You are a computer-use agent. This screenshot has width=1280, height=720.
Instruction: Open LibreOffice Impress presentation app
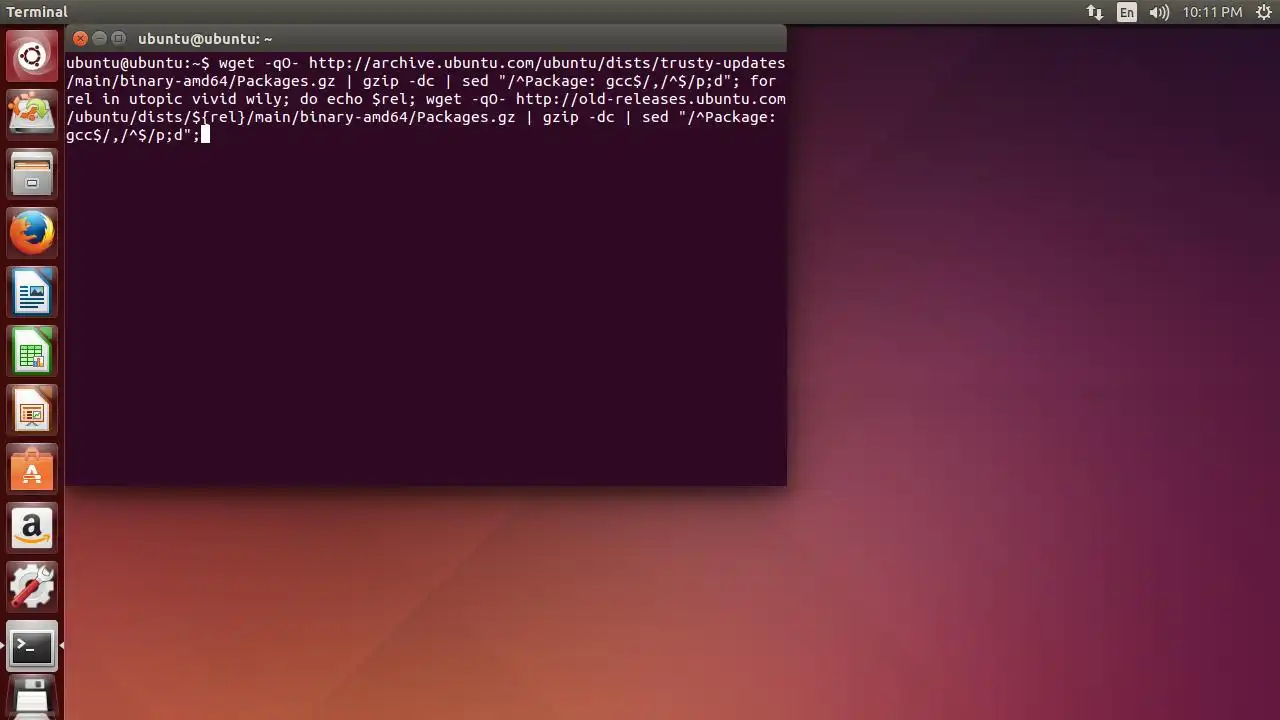coord(32,411)
